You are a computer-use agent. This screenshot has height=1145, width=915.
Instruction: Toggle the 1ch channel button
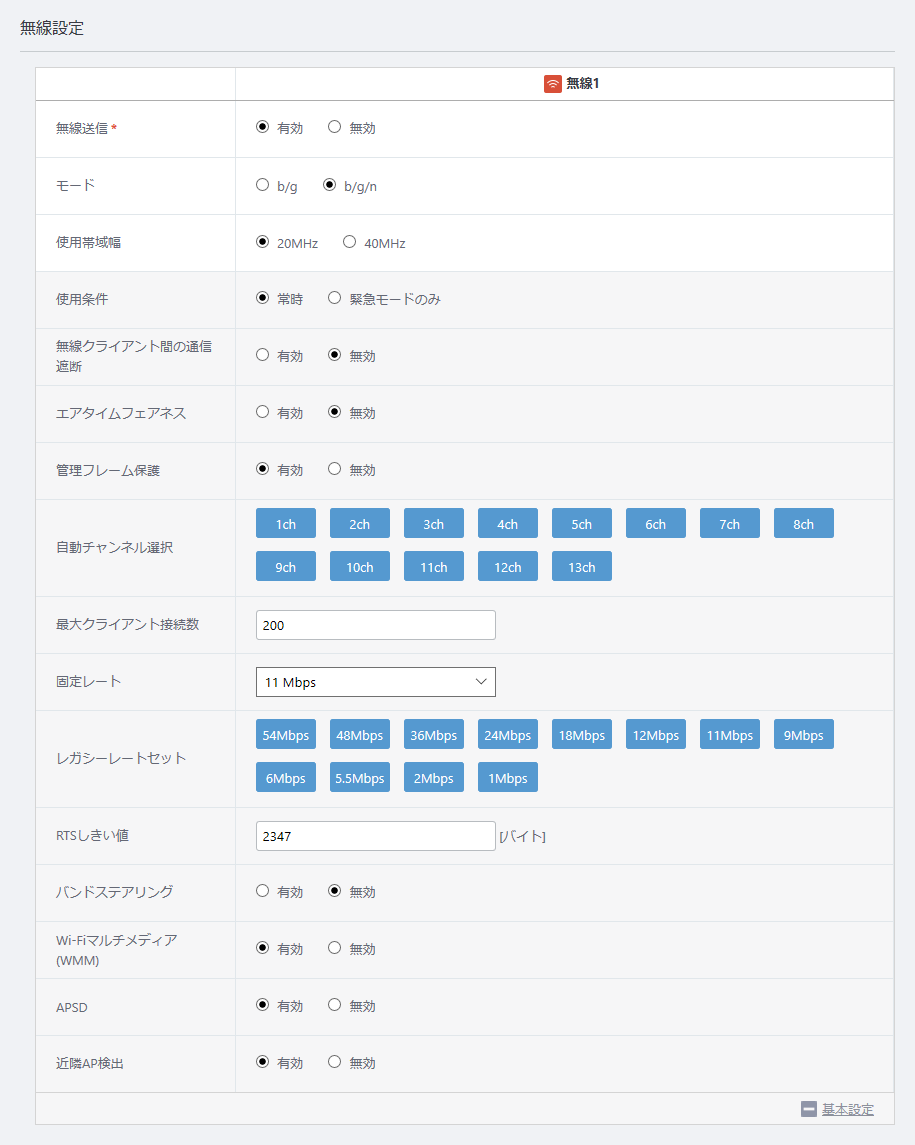coord(286,524)
